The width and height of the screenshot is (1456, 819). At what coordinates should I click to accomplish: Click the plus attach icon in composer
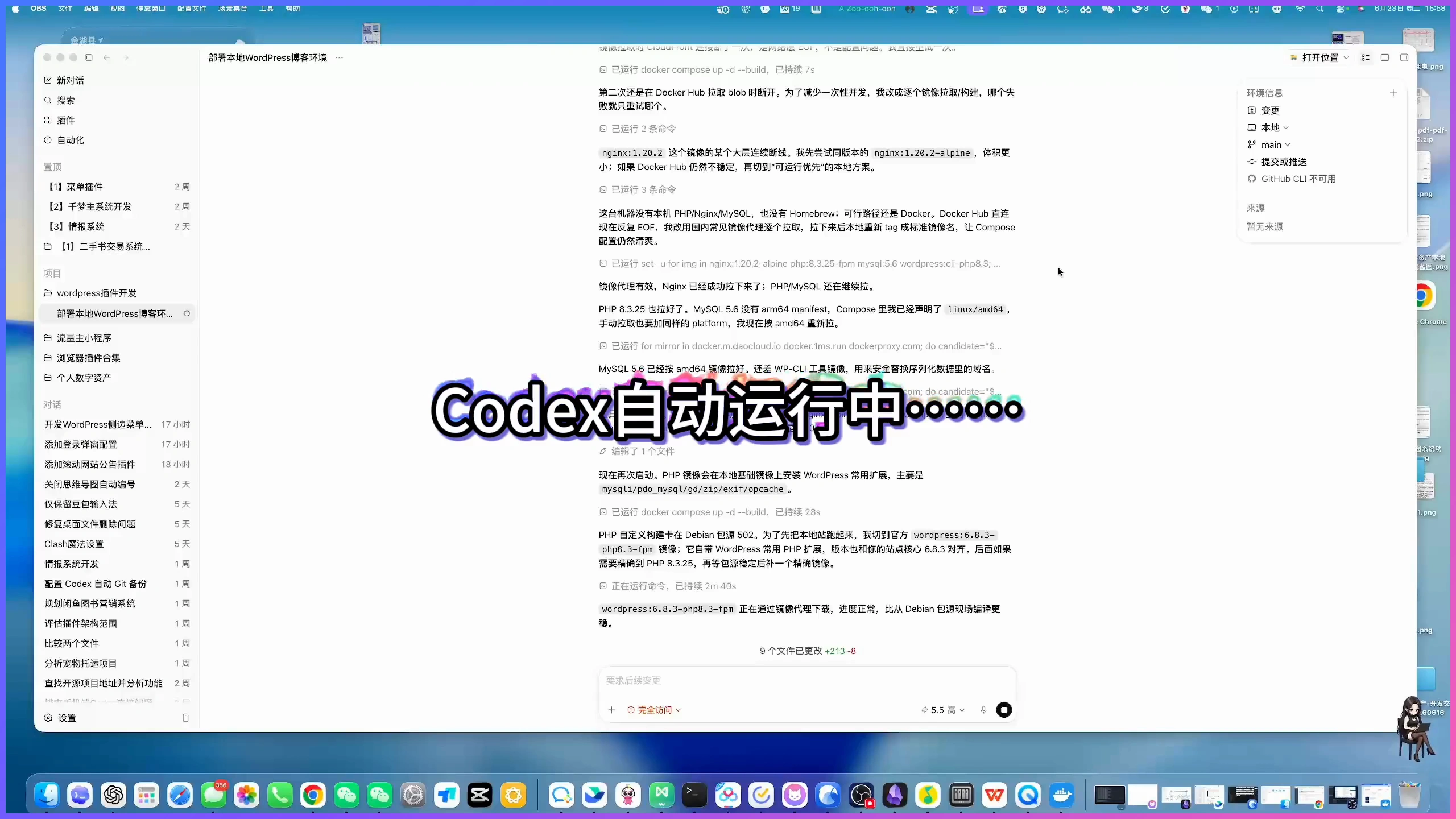(x=611, y=710)
